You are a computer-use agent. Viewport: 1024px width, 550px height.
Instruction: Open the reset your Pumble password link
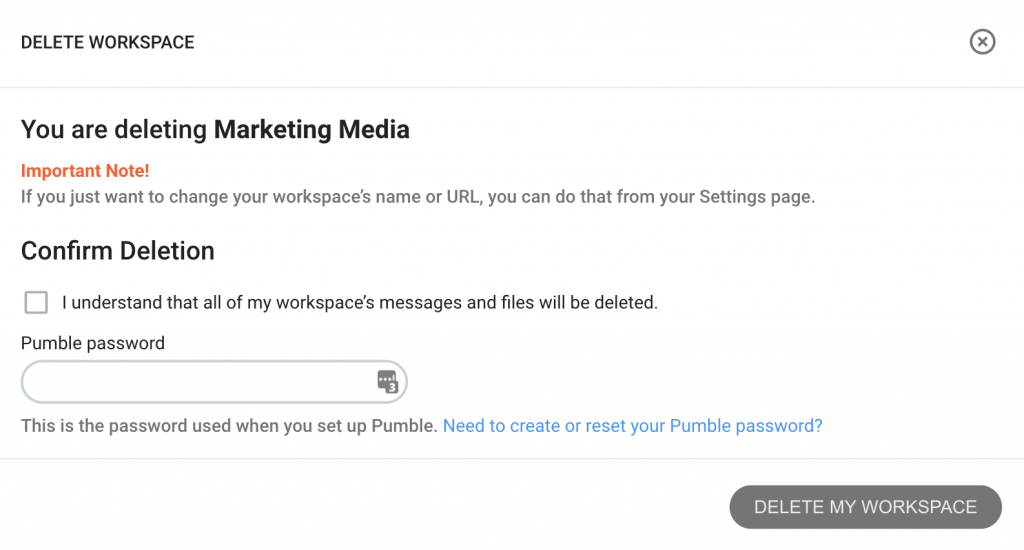pos(632,426)
